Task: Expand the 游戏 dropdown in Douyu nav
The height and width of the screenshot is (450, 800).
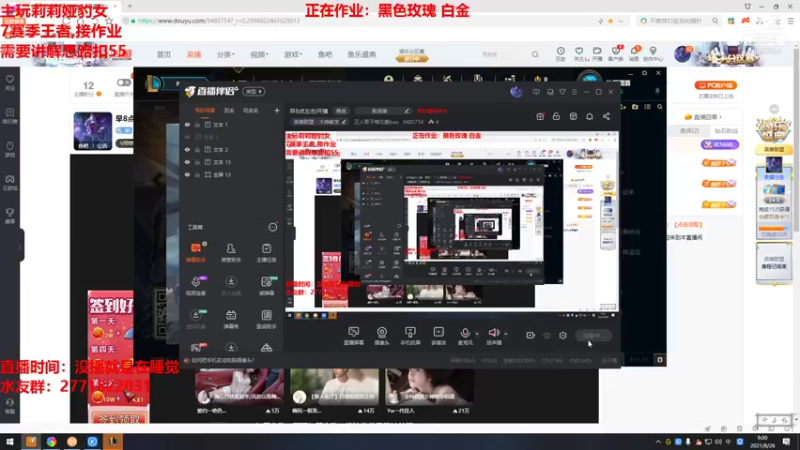Action: coord(293,54)
